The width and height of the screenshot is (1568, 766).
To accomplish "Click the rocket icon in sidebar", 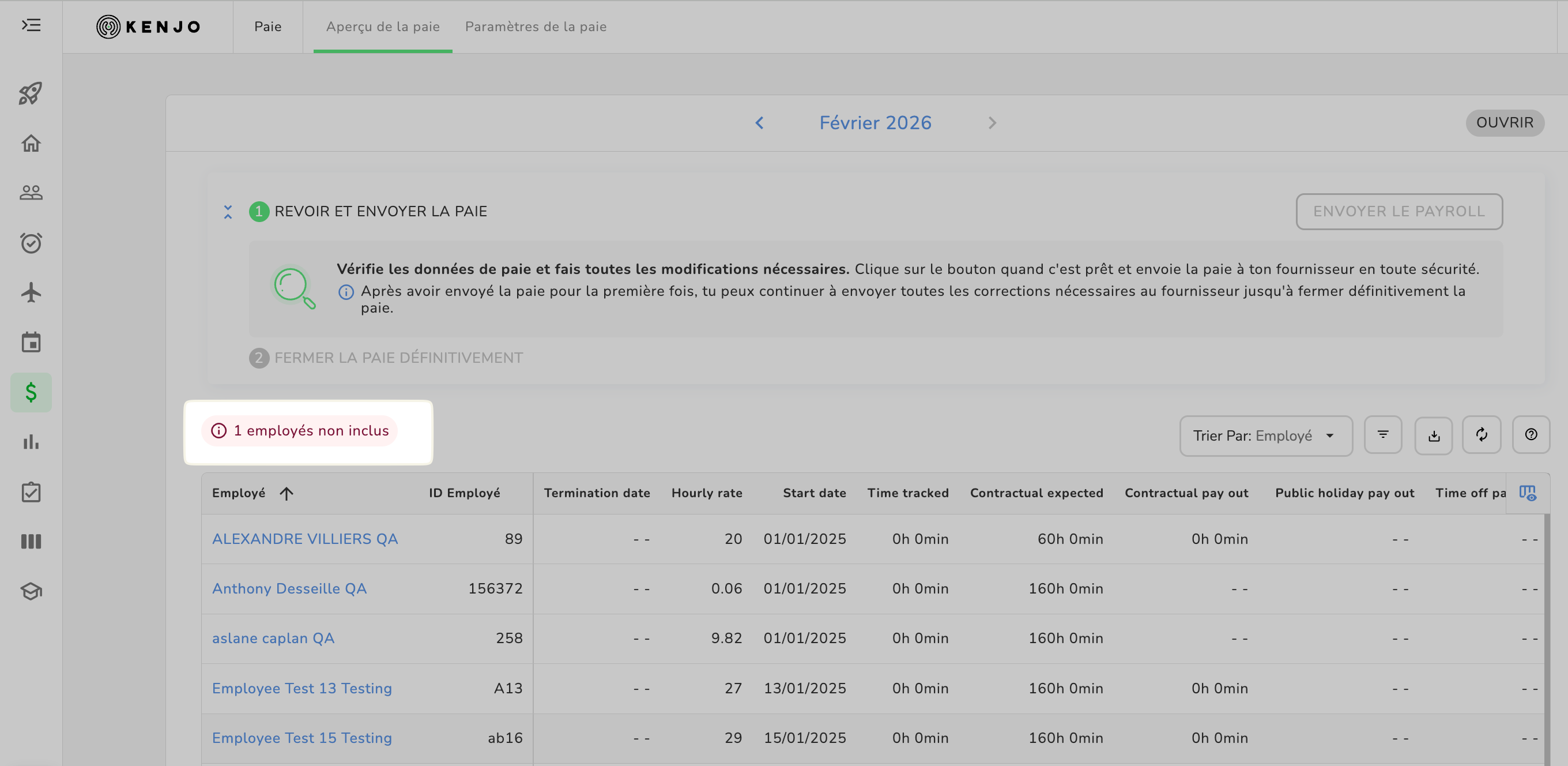I will pyautogui.click(x=31, y=93).
